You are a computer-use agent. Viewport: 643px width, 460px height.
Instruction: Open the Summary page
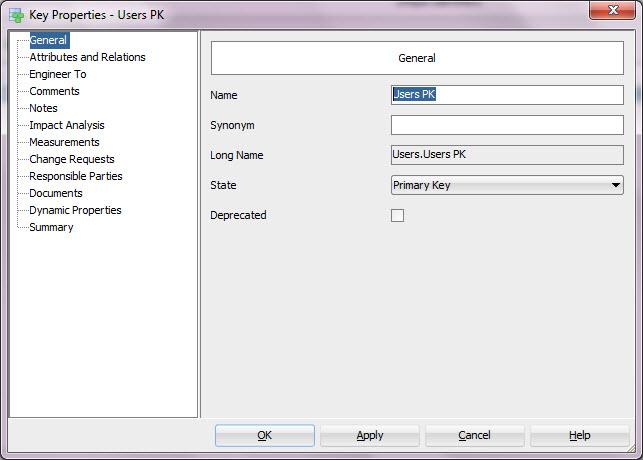coord(51,227)
